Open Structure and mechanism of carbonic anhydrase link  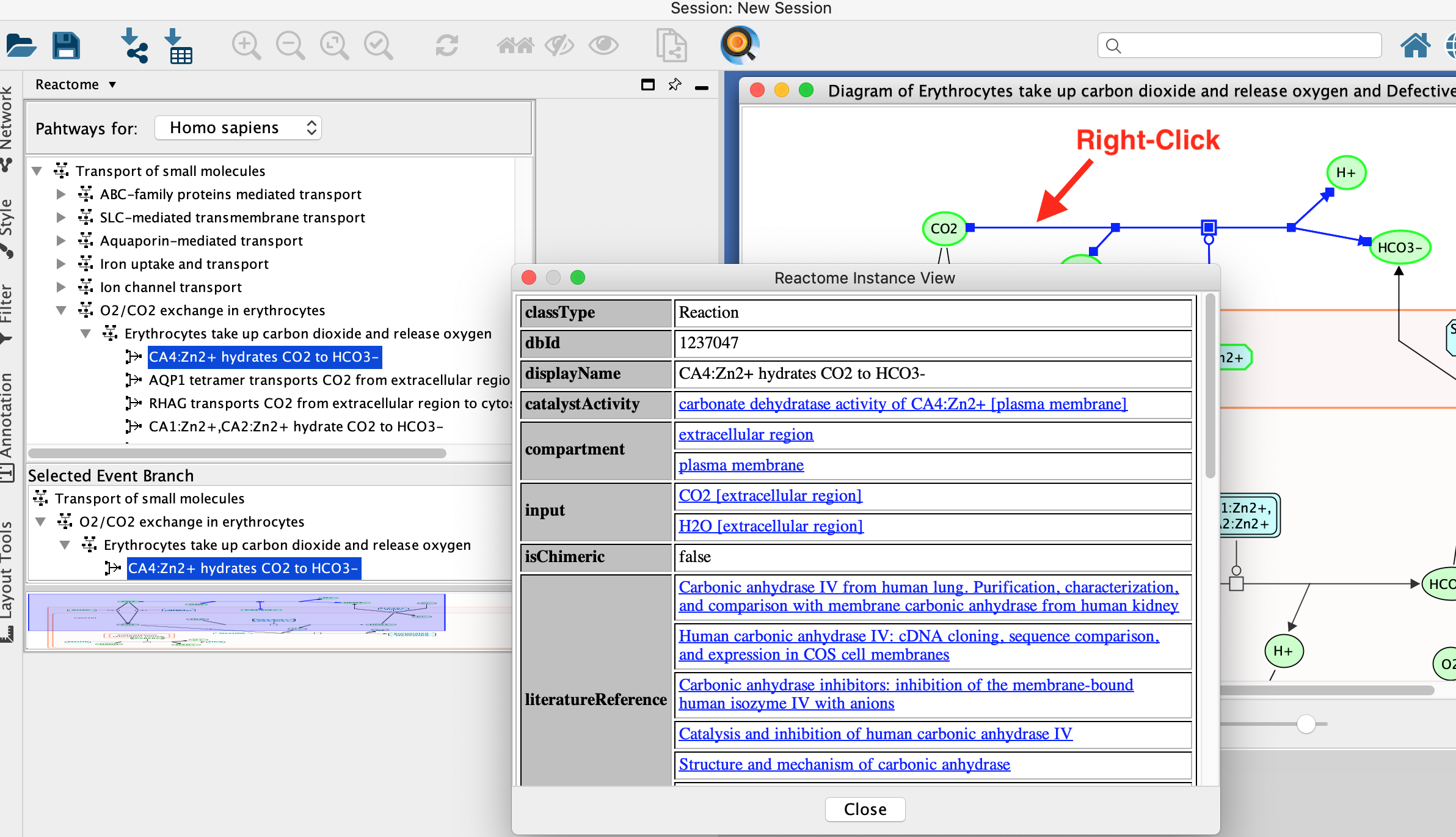844,764
